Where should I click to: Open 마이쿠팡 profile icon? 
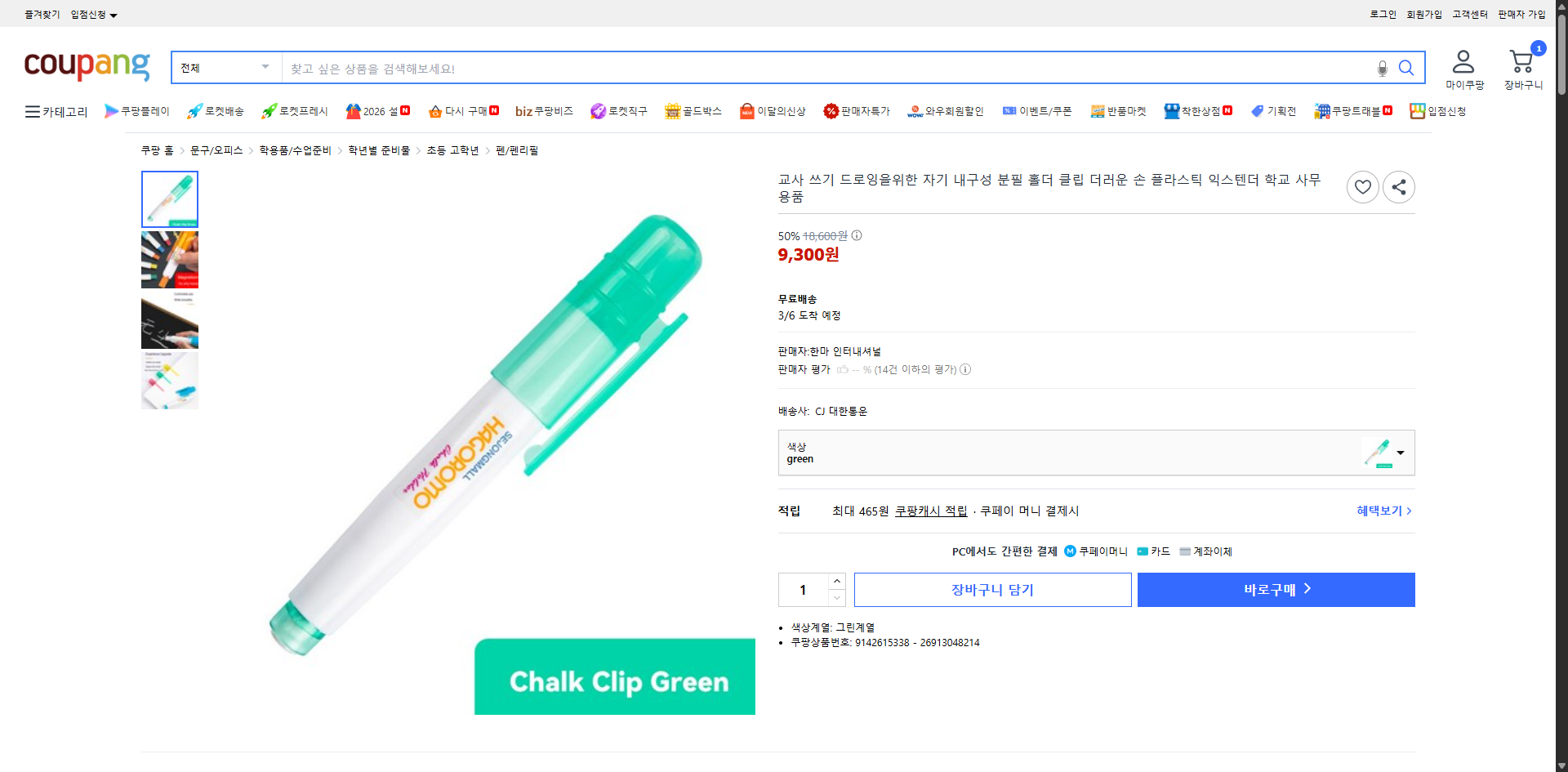tap(1464, 60)
